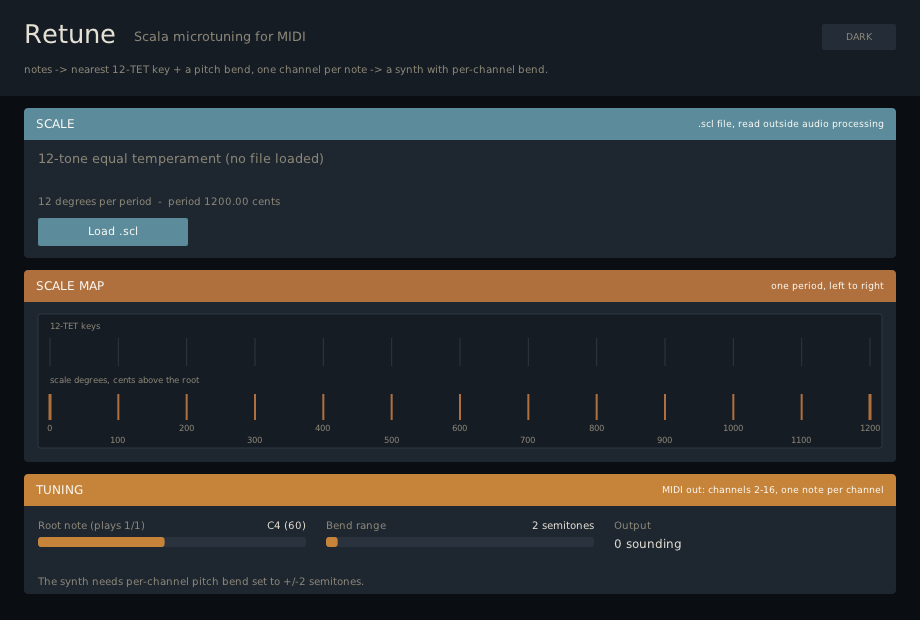Click the scale degree marker at 200 cents

[x=187, y=406]
